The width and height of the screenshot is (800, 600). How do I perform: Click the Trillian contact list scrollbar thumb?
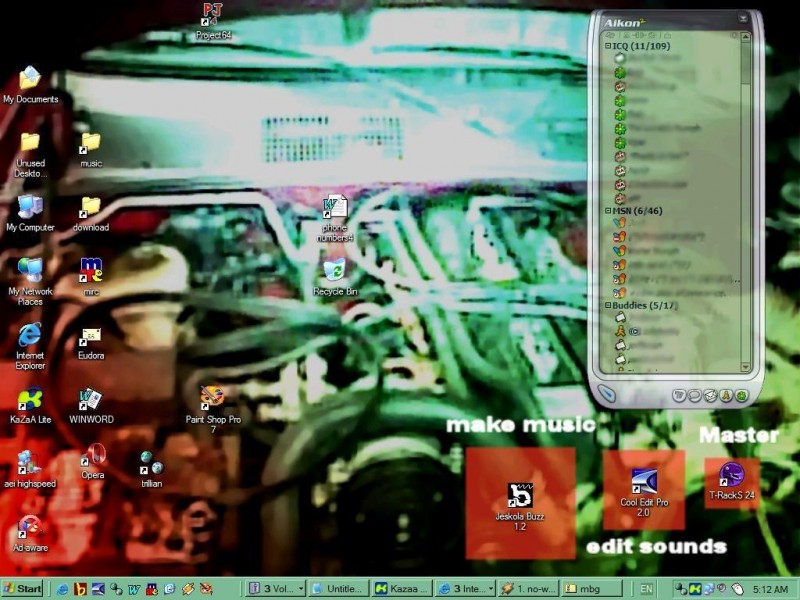(745, 63)
